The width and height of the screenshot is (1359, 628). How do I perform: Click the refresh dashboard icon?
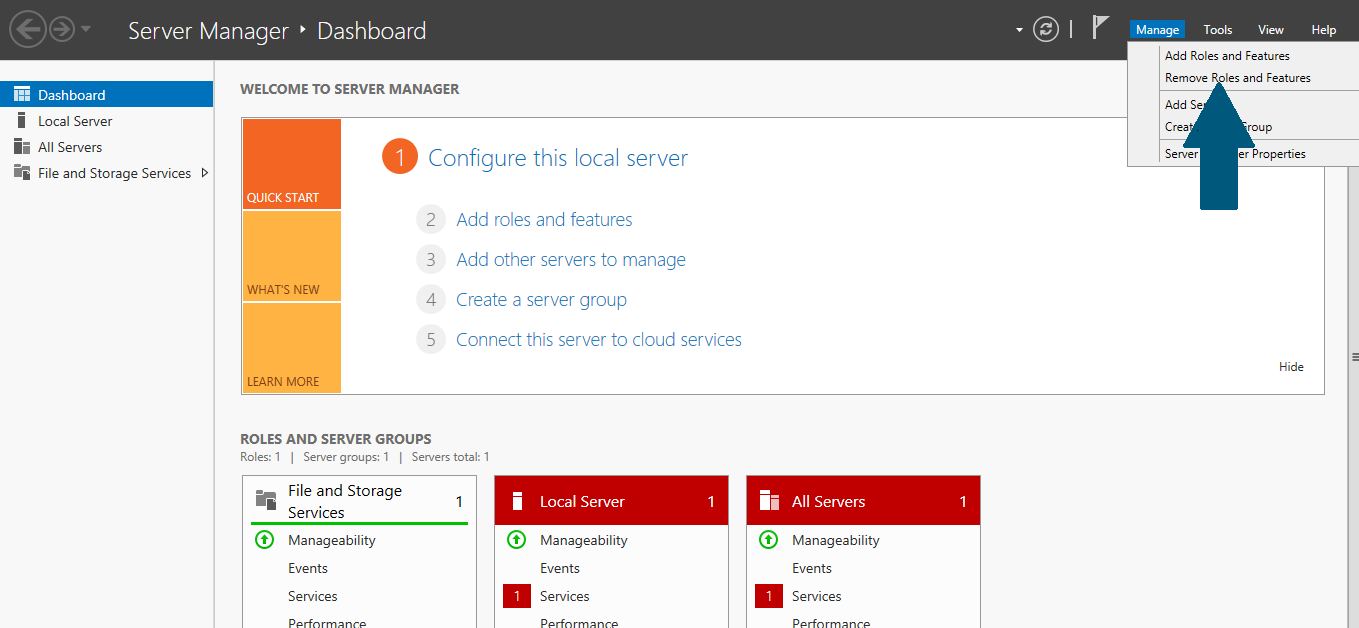(1046, 29)
